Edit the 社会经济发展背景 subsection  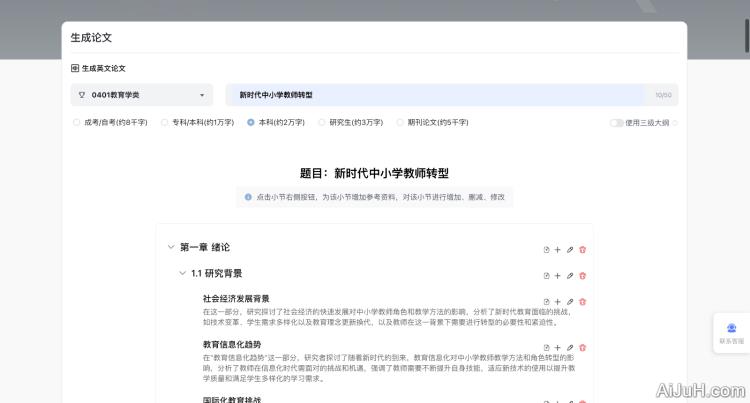[570, 302]
